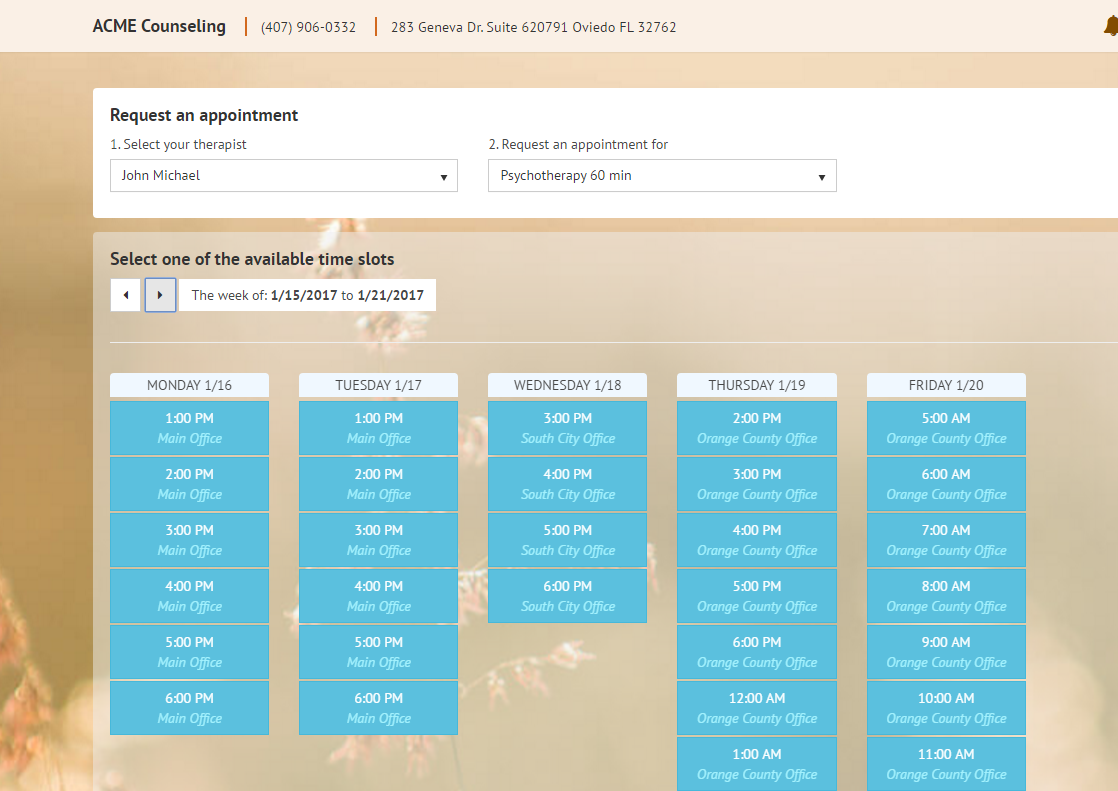Click the address 283 Geneva Dr. text
This screenshot has width=1118, height=791.
[x=533, y=27]
